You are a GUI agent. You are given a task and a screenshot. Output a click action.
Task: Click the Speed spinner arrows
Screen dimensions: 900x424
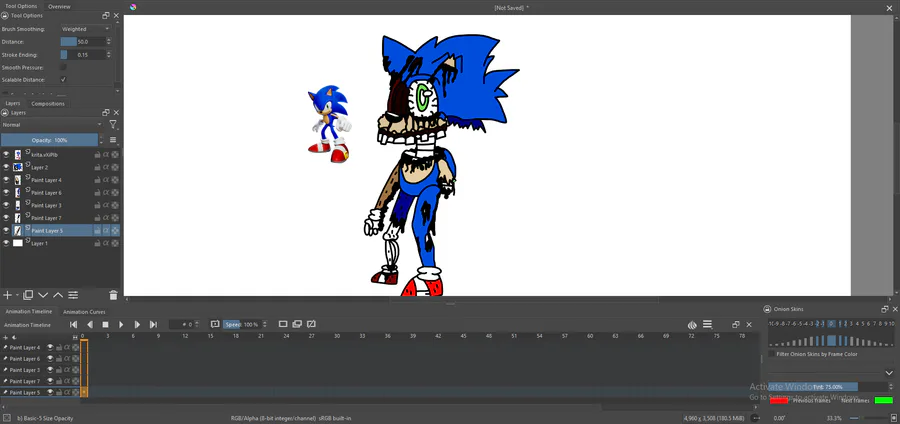click(x=264, y=324)
